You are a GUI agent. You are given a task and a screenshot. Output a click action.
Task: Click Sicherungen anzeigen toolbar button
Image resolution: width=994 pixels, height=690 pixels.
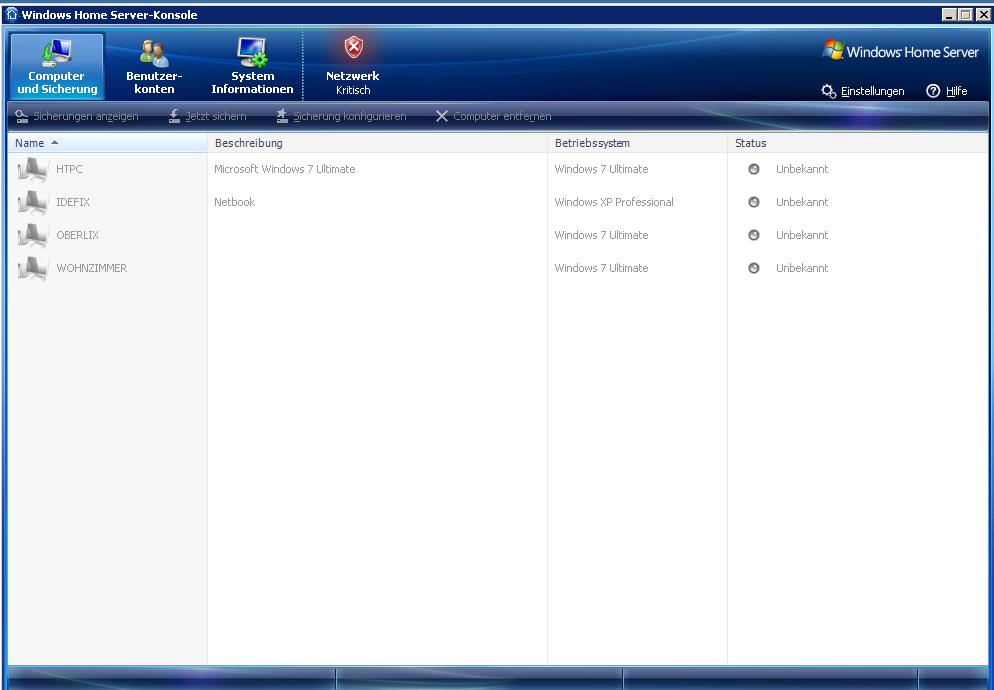click(x=77, y=117)
